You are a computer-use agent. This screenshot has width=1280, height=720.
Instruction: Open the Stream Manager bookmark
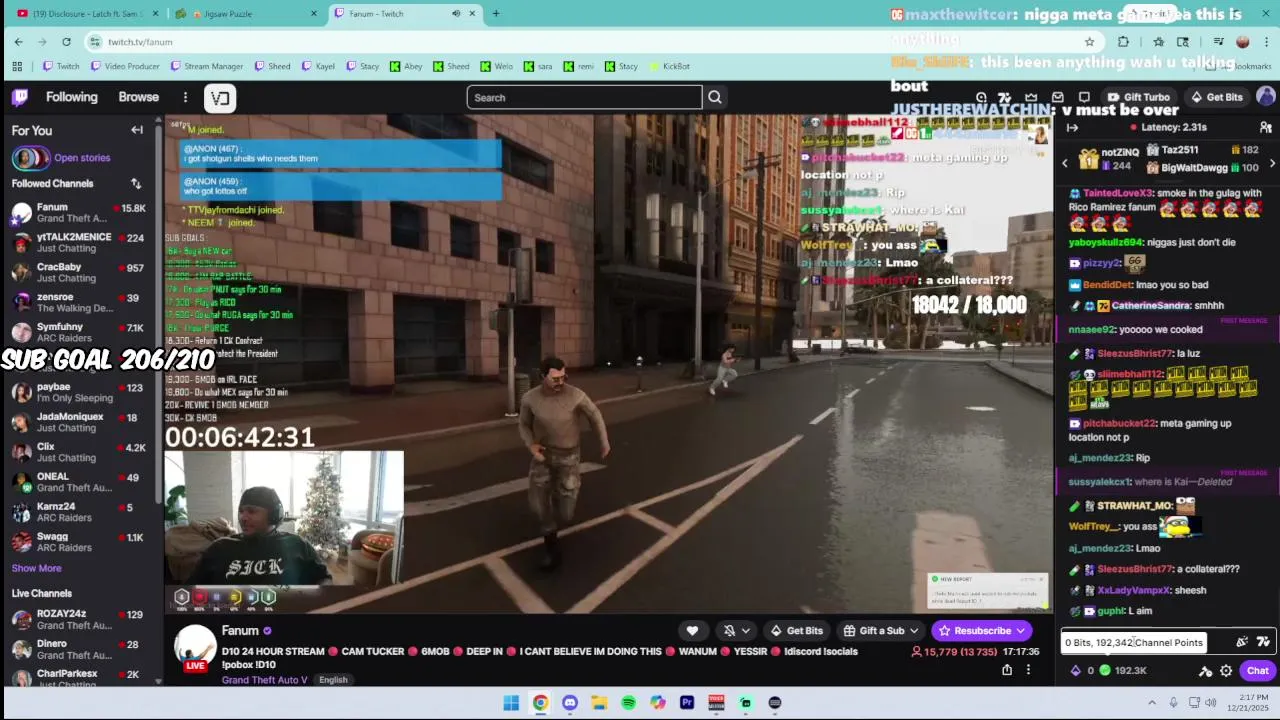(206, 66)
